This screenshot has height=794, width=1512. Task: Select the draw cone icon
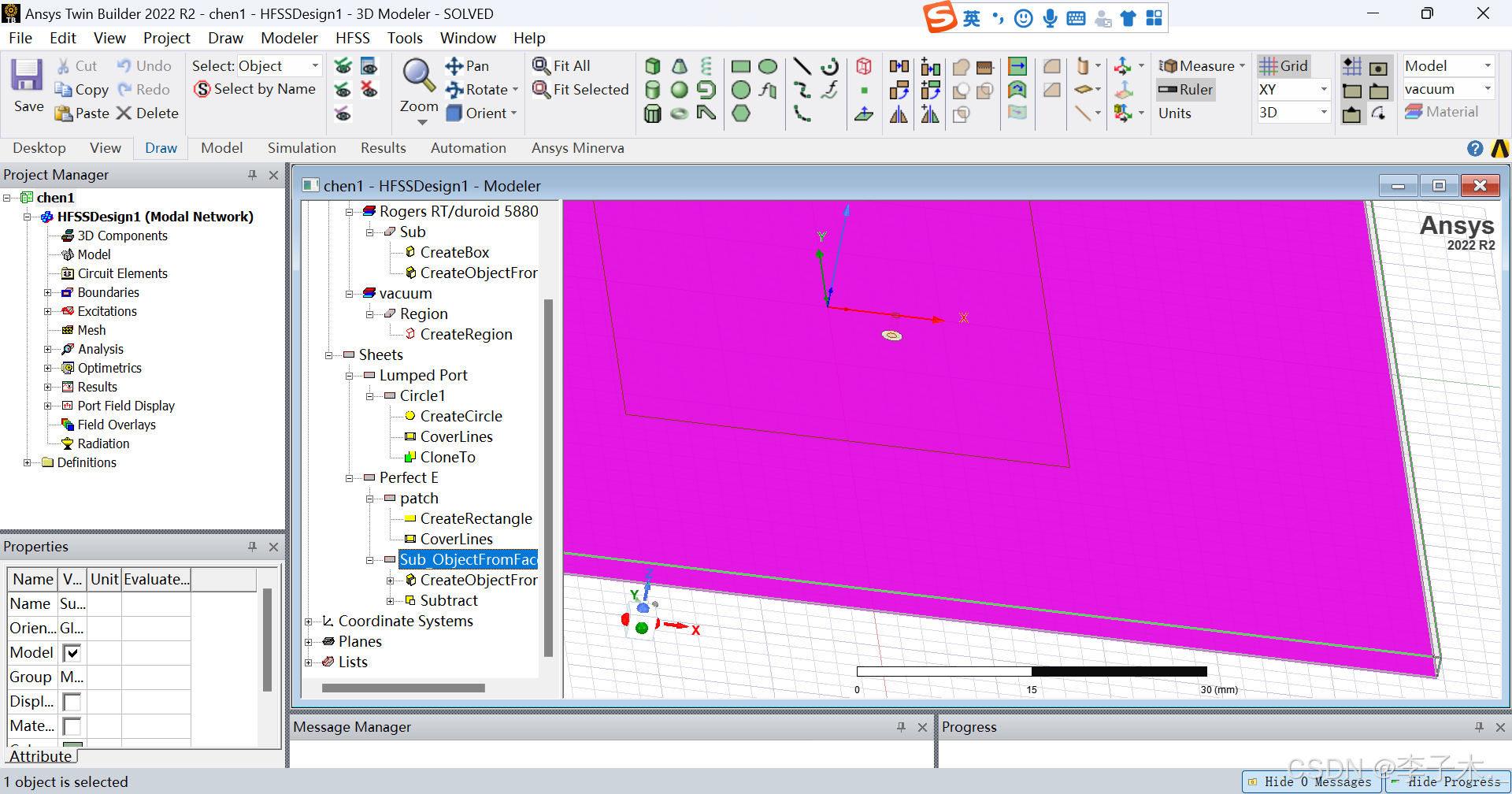pos(679,66)
